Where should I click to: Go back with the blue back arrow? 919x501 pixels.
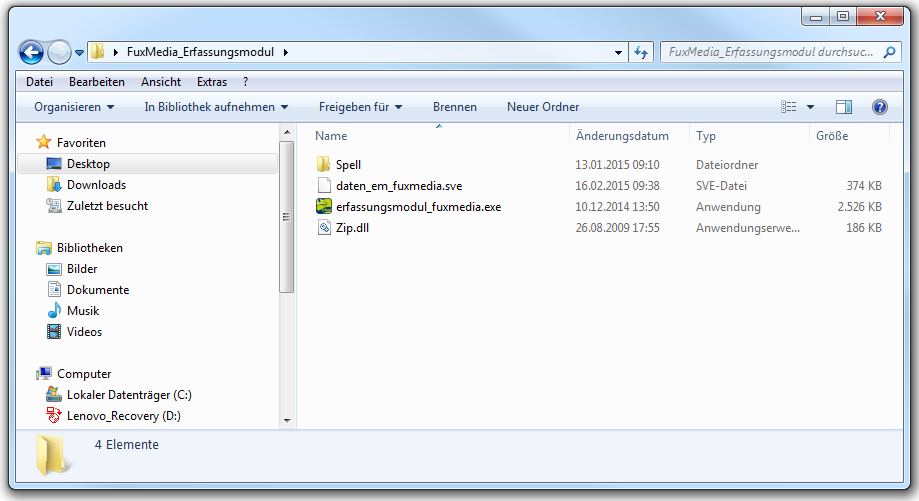coord(31,53)
